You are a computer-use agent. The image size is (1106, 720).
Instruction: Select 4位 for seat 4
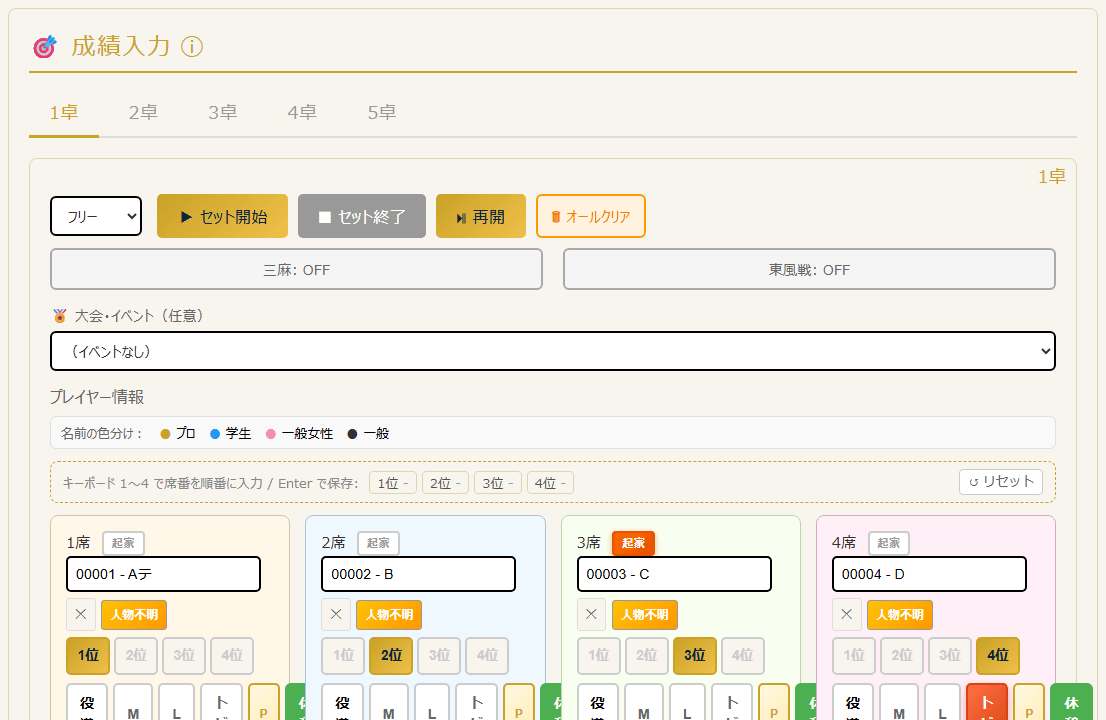click(998, 656)
